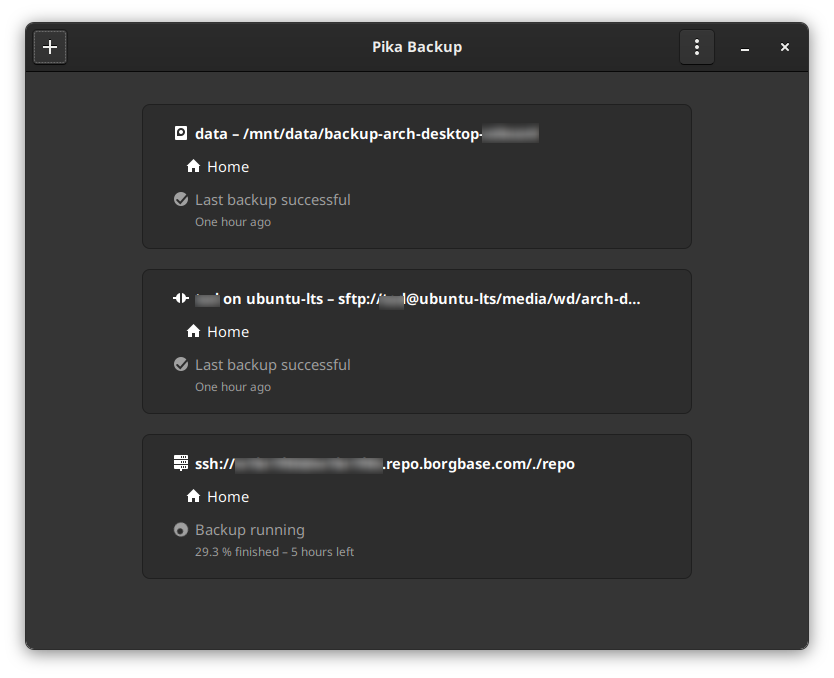834x678 pixels.
Task: Click the running backup progress indicator icon
Action: point(181,530)
